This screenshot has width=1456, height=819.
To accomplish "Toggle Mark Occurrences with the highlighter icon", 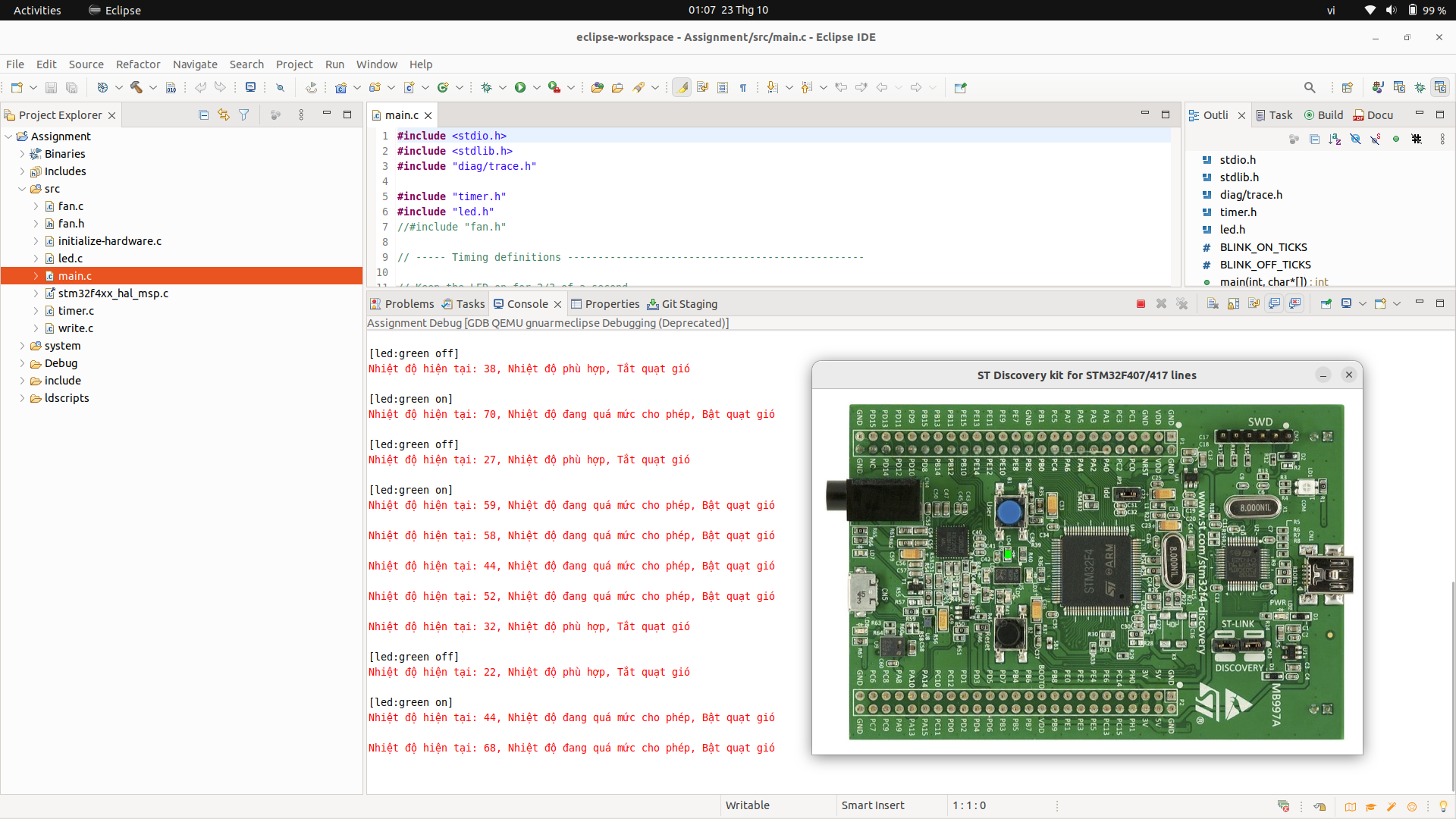I will [682, 87].
